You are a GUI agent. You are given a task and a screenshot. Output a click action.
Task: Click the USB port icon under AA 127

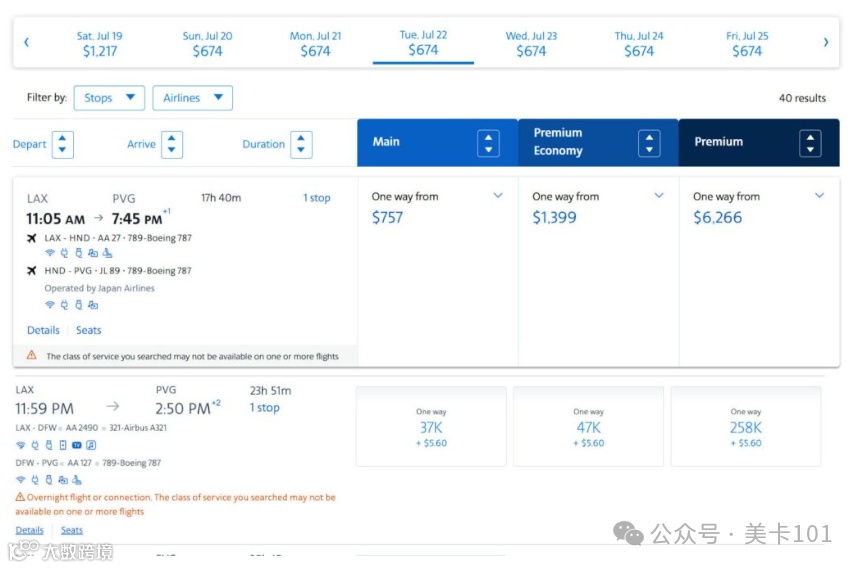tap(49, 480)
